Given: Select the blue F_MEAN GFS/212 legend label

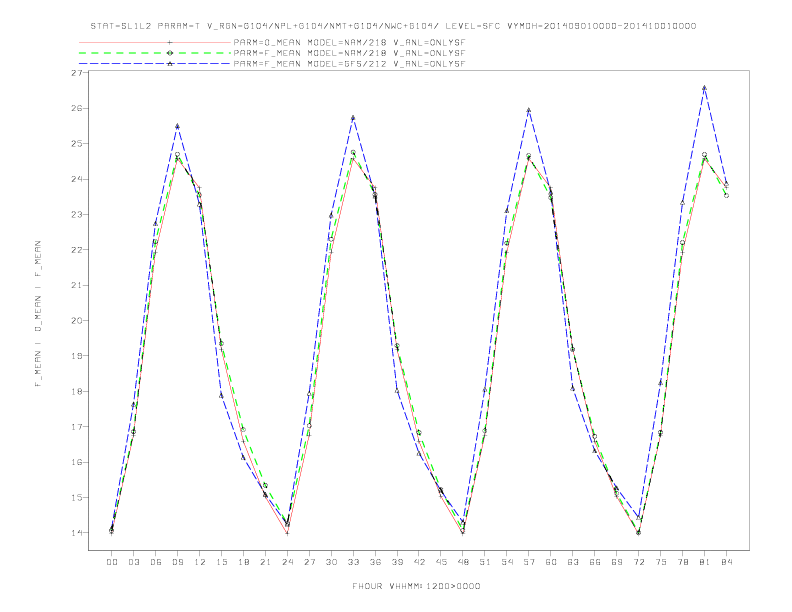Looking at the screenshot, I should point(349,64).
